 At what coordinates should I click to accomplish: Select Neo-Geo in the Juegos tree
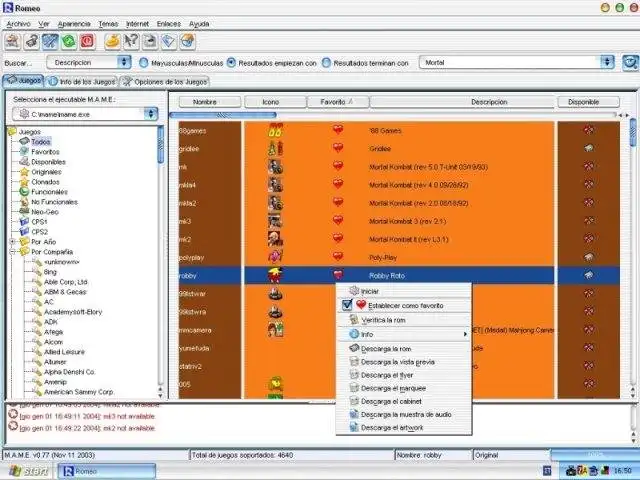pyautogui.click(x=44, y=212)
